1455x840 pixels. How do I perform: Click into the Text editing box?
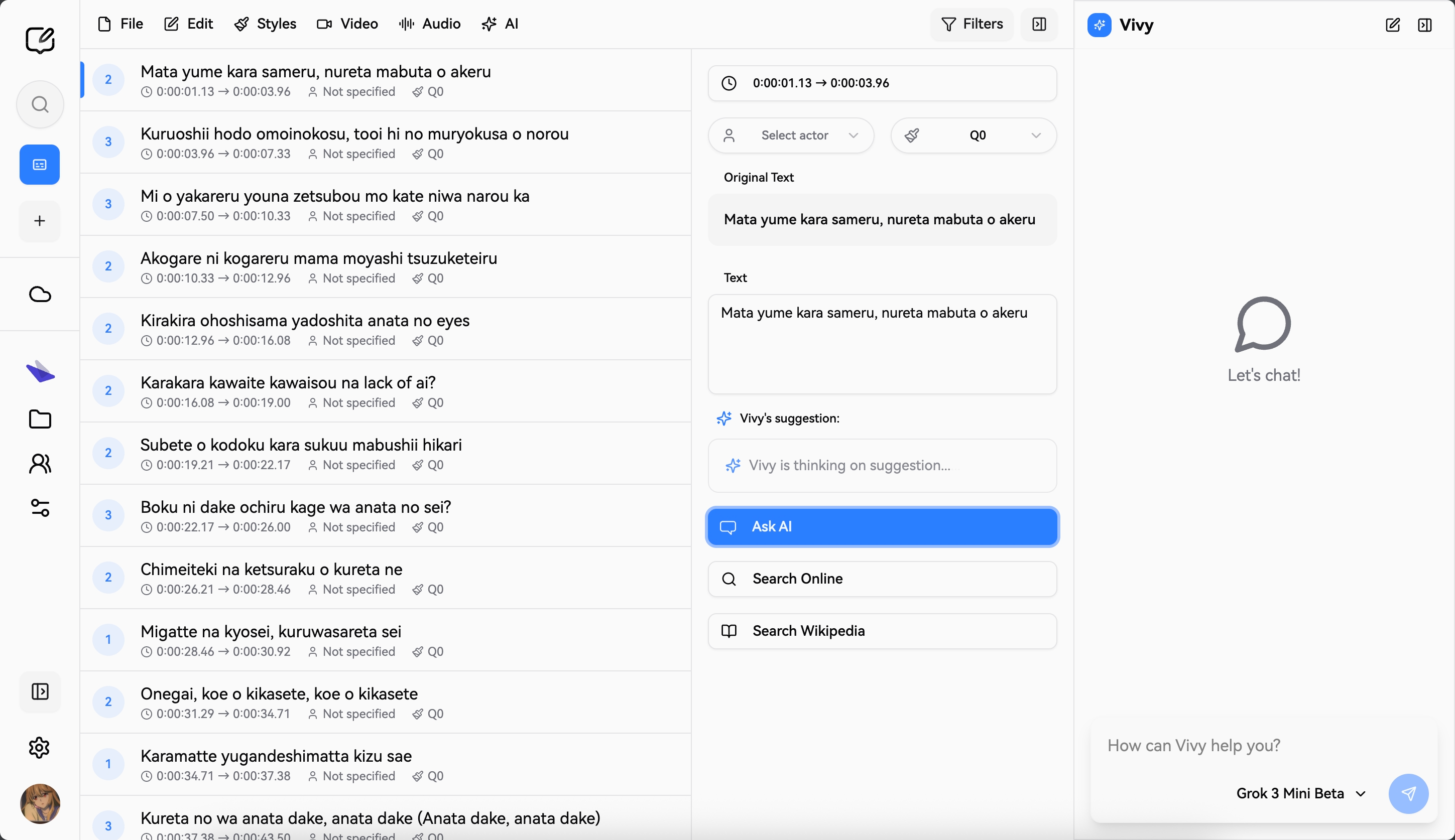point(883,344)
